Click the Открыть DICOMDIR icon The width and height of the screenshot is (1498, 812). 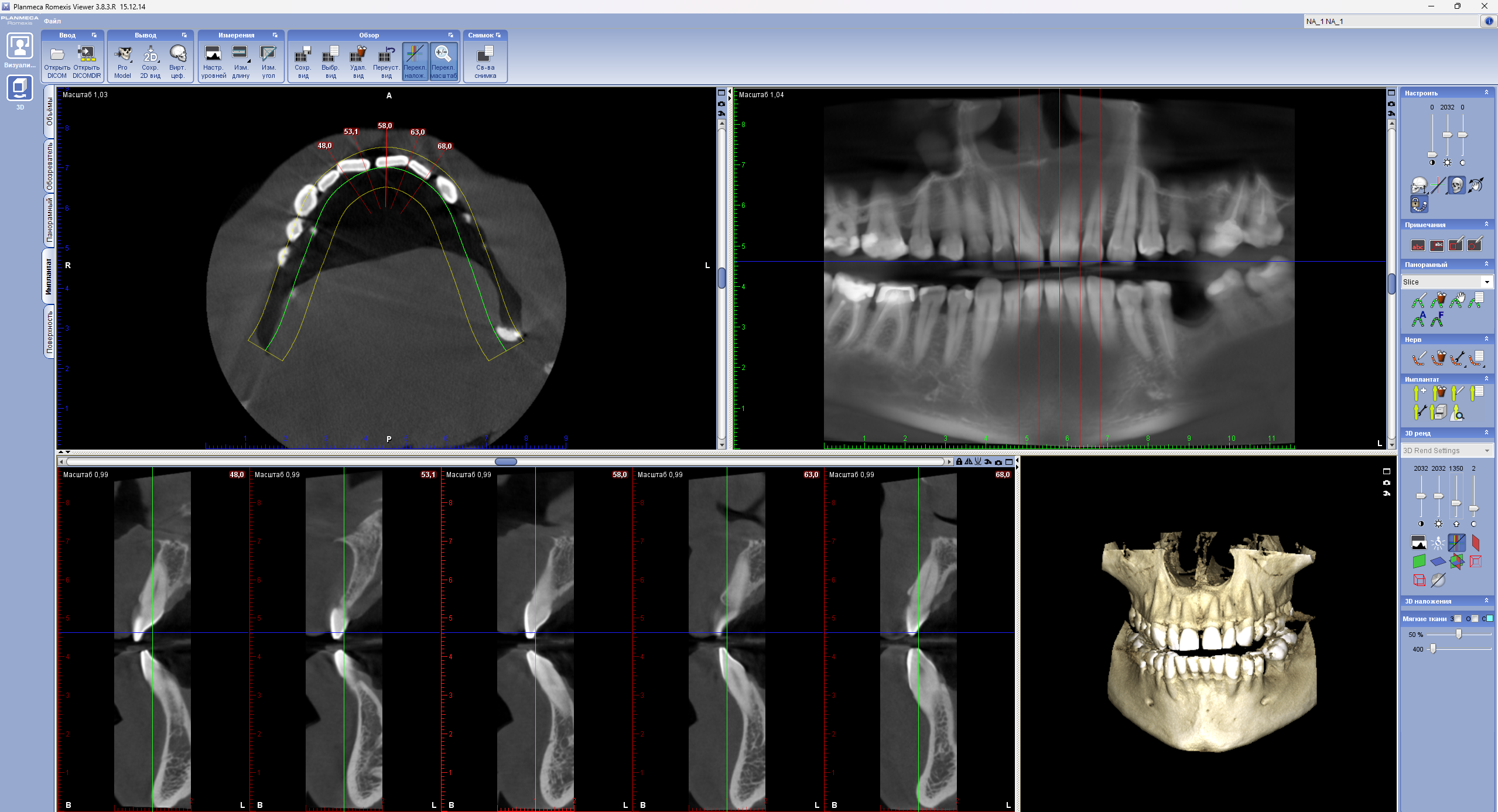point(87,62)
